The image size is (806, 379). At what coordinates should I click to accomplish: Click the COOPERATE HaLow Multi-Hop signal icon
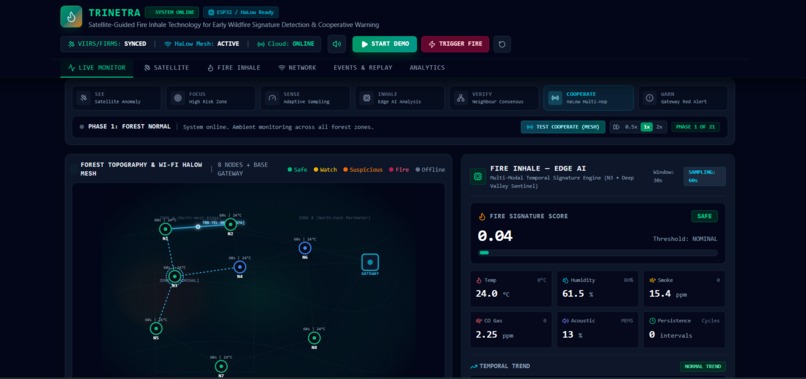click(555, 98)
